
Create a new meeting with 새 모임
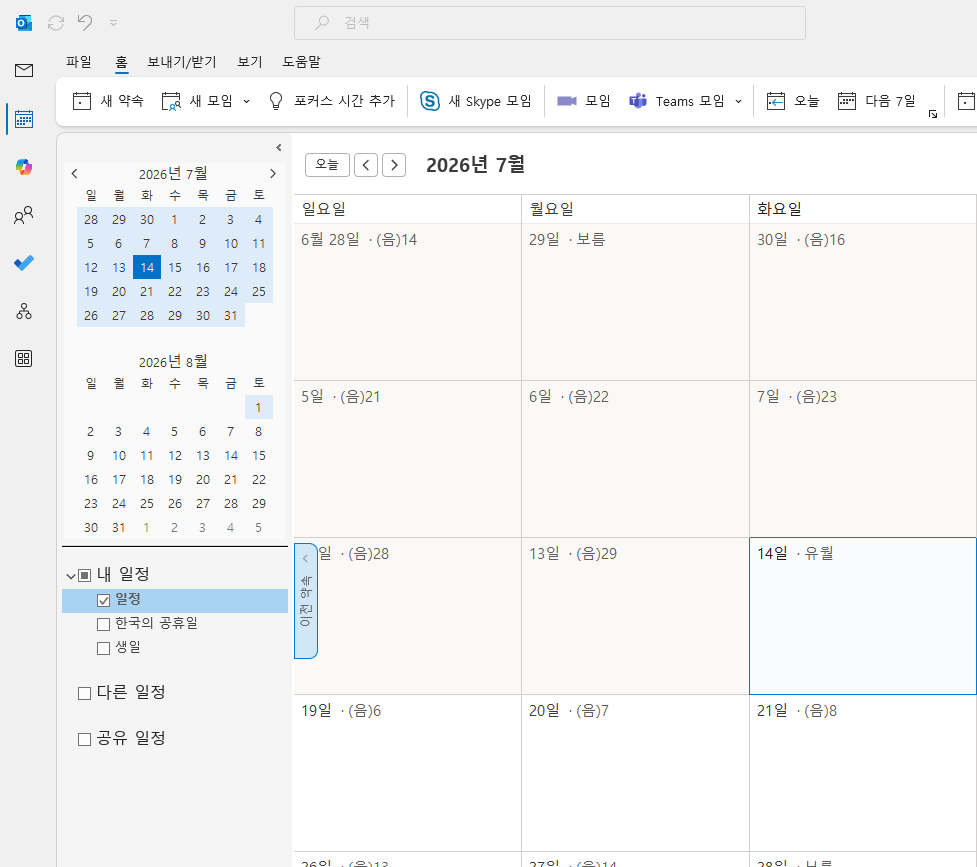pyautogui.click(x=197, y=101)
